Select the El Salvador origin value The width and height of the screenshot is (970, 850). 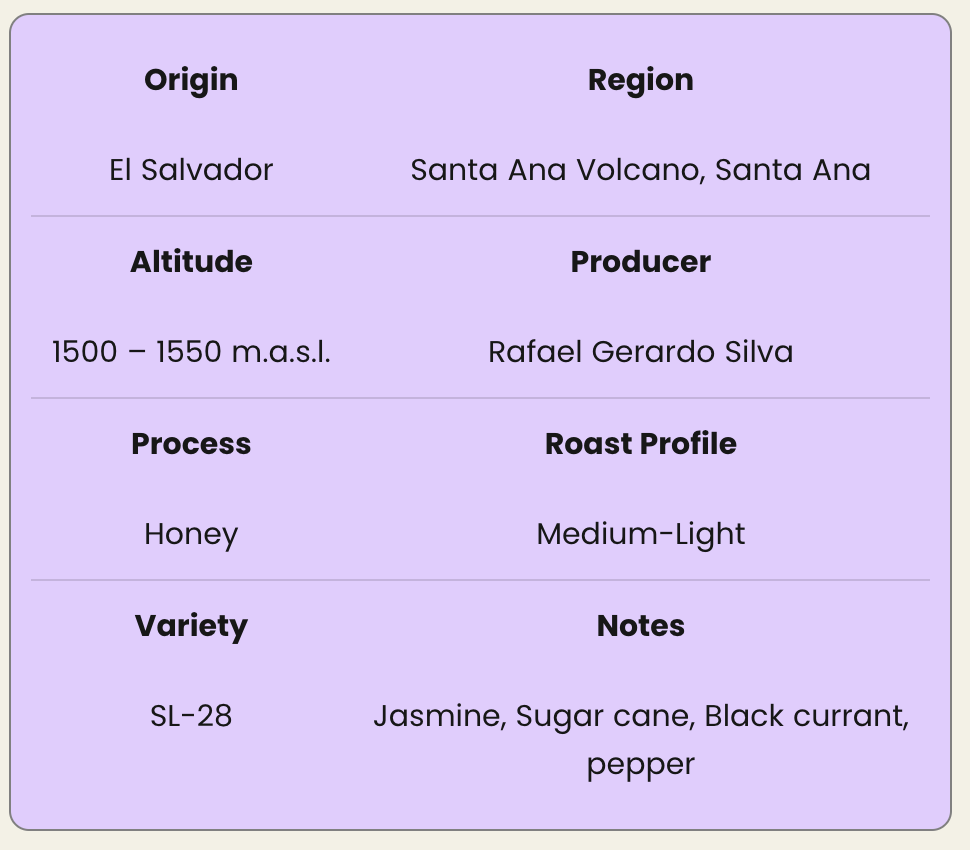click(191, 170)
